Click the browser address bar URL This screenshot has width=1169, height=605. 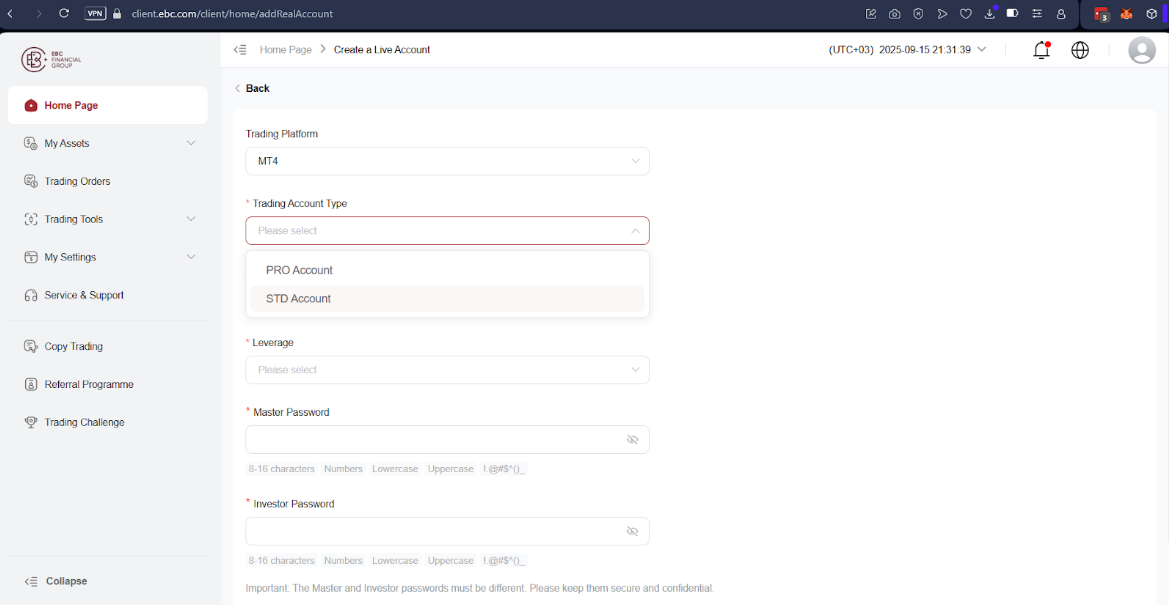click(232, 13)
